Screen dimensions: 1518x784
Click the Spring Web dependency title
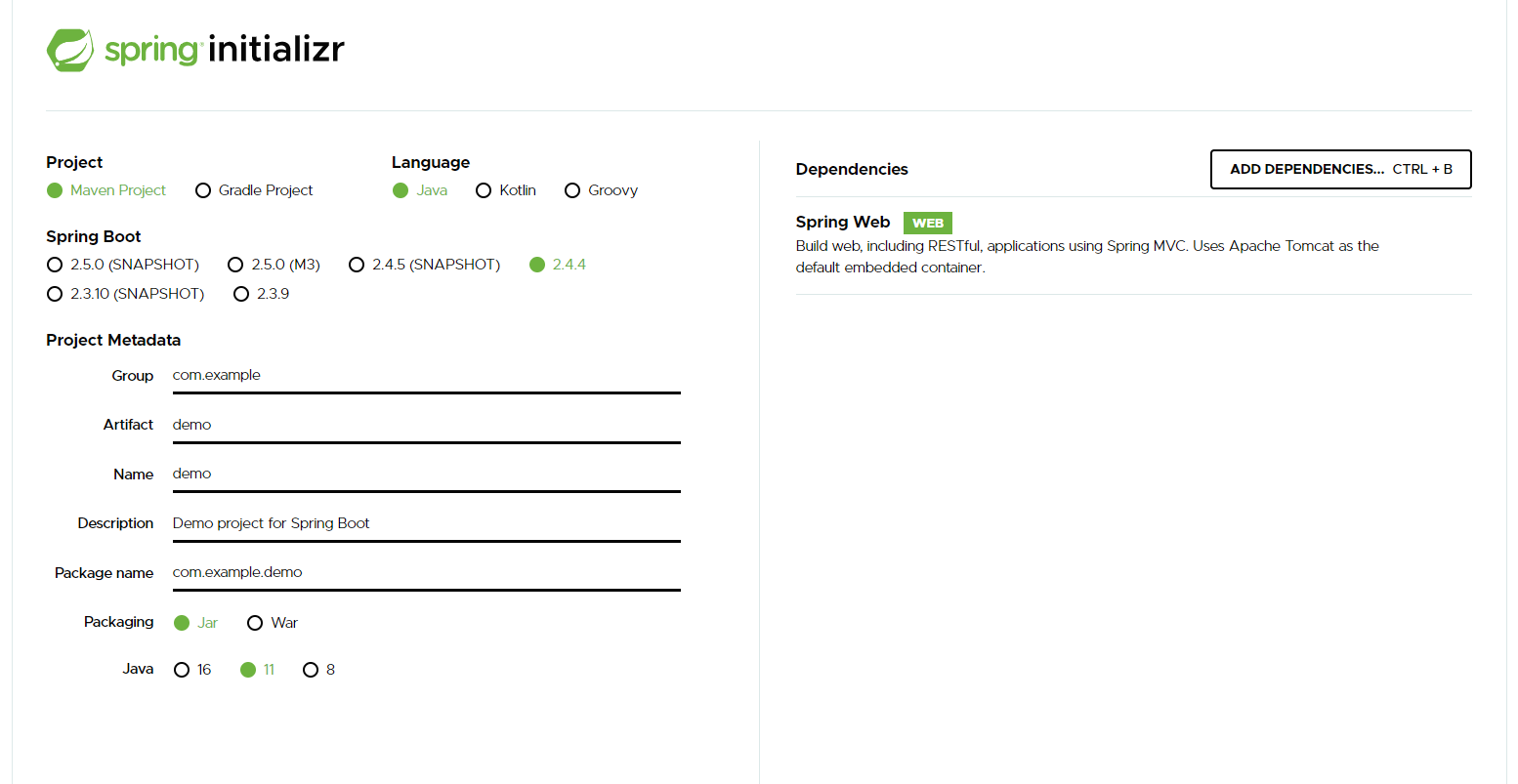pyautogui.click(x=843, y=223)
